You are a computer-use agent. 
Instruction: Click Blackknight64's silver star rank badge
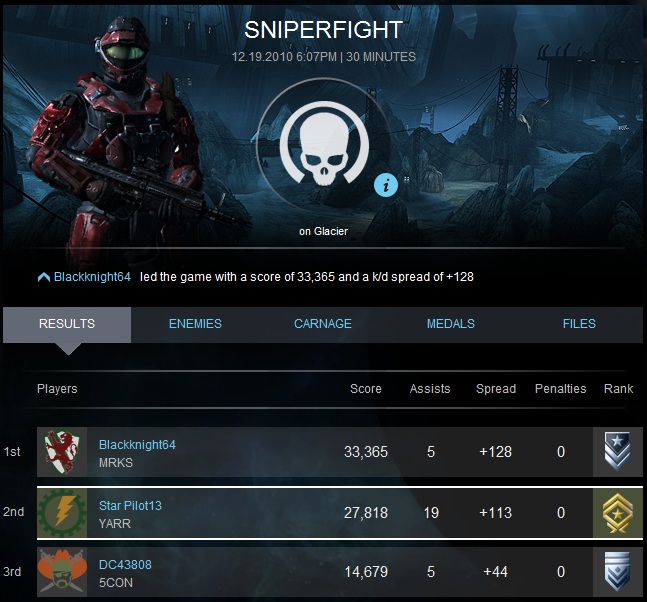pyautogui.click(x=617, y=452)
